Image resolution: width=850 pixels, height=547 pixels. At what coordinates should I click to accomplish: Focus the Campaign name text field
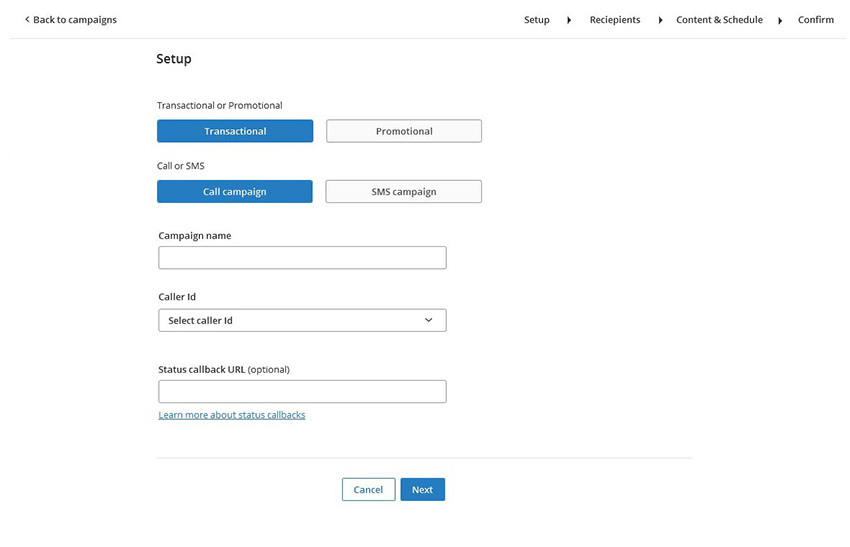tap(302, 258)
